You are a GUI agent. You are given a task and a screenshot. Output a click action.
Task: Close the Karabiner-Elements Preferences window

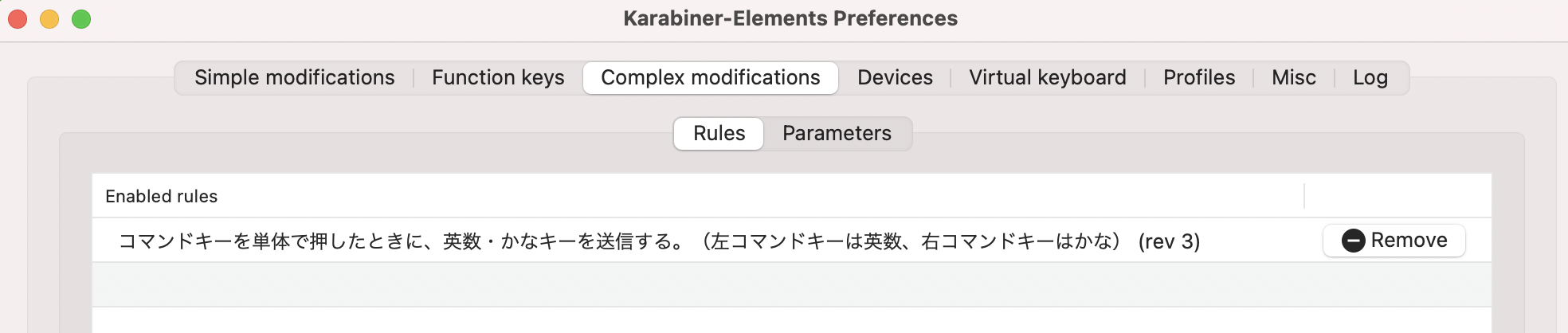[18, 18]
